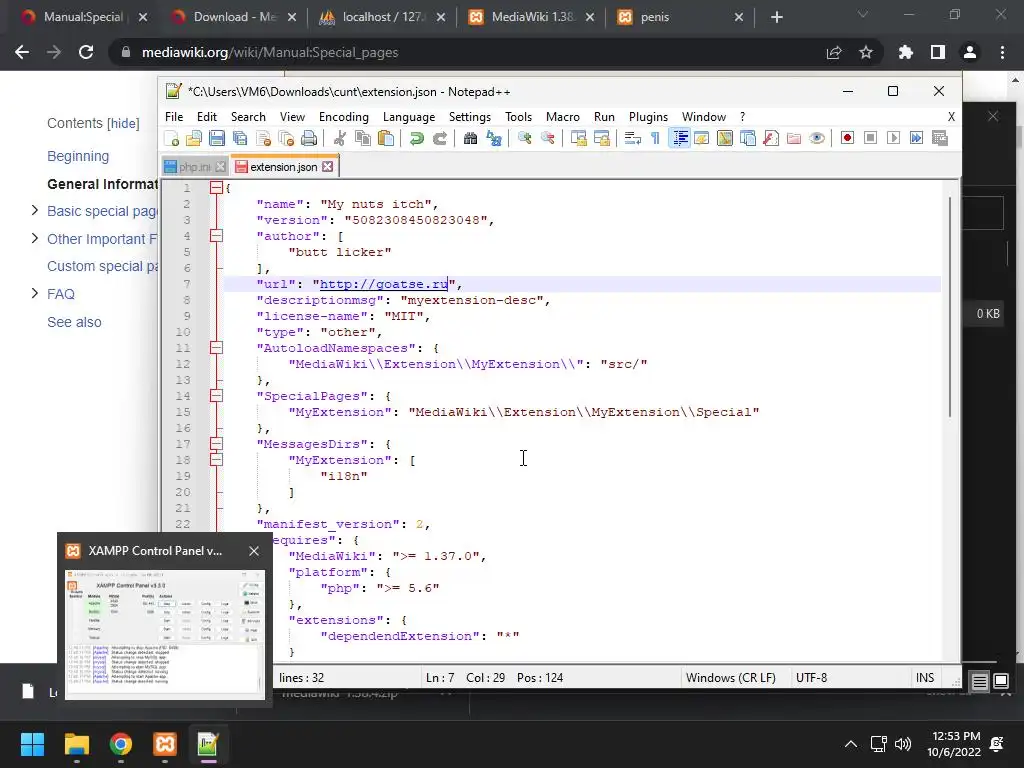Click the Save recorded macro icon
This screenshot has width=1024, height=768.
click(940, 138)
